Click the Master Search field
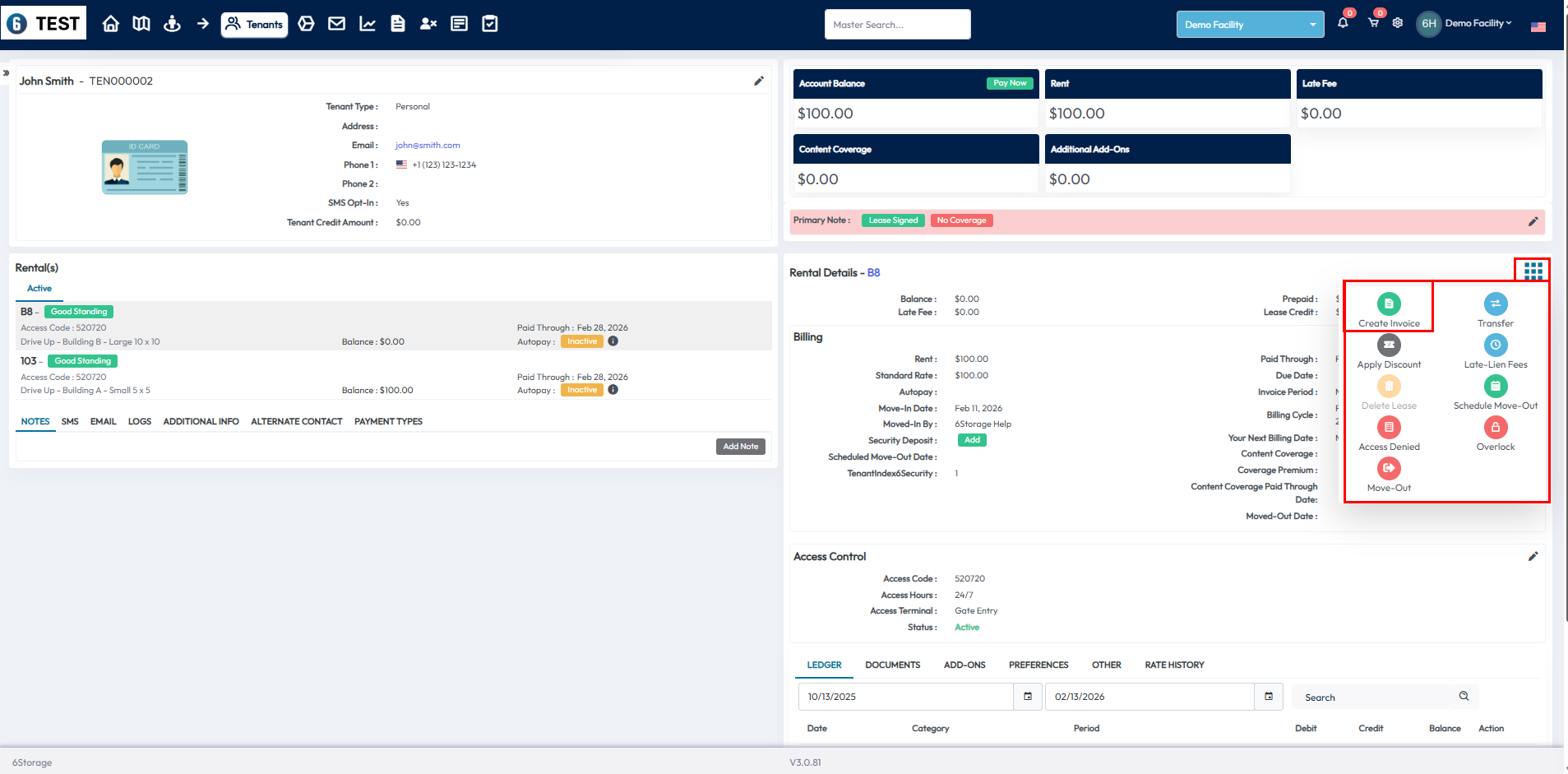The image size is (1568, 774). pos(897,25)
